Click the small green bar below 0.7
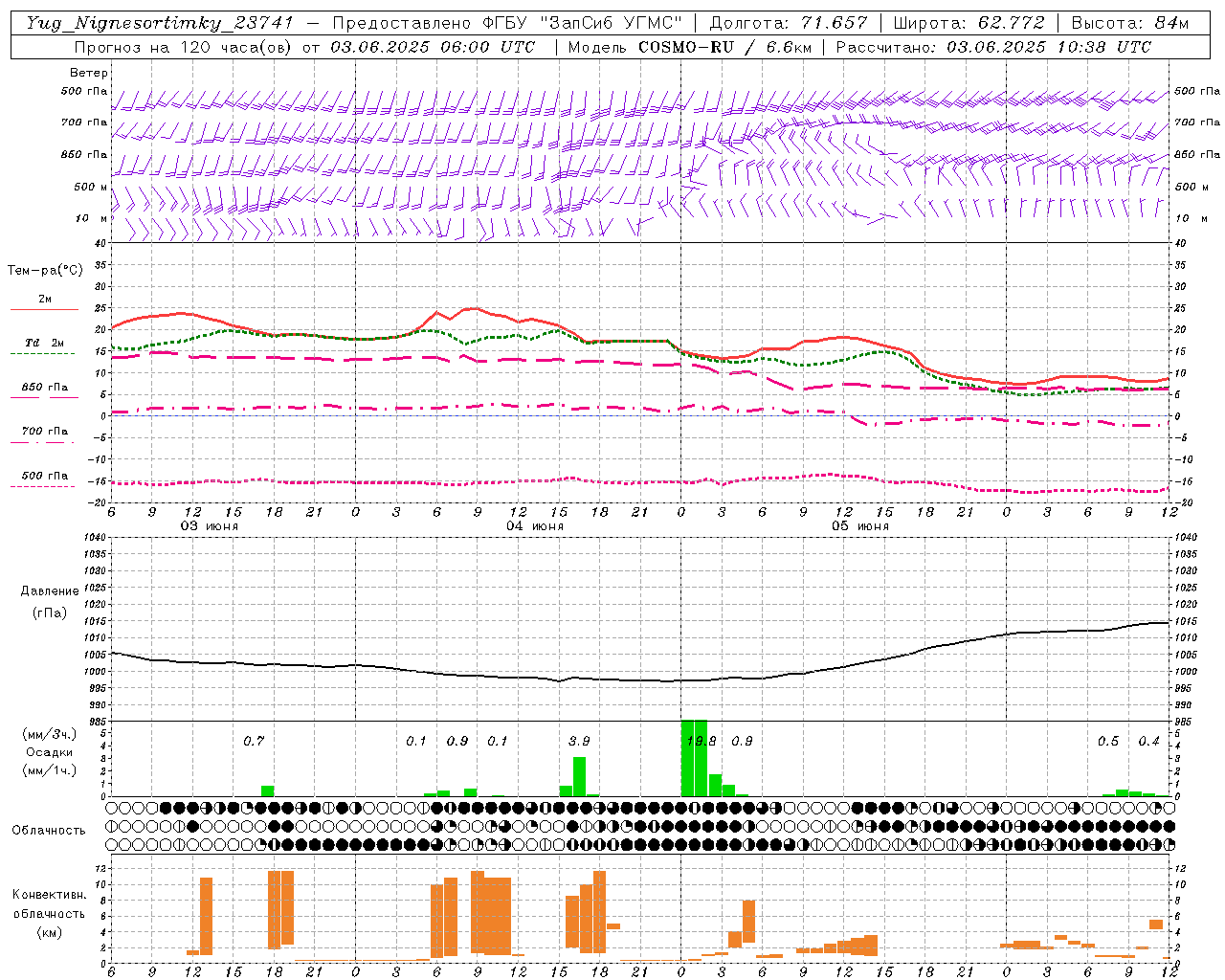1225x980 pixels. click(x=267, y=791)
